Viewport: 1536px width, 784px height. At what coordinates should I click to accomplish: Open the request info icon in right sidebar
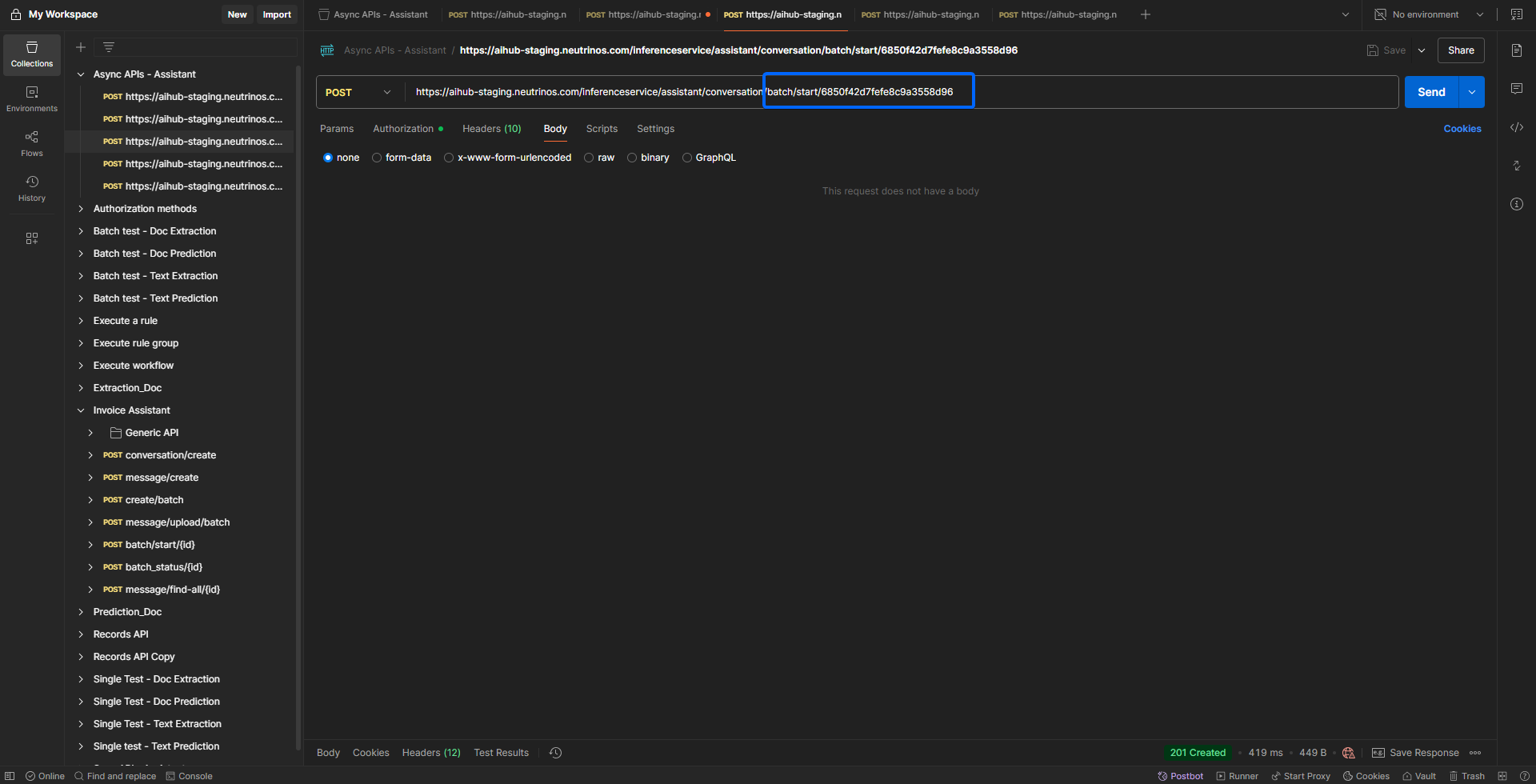[x=1516, y=204]
